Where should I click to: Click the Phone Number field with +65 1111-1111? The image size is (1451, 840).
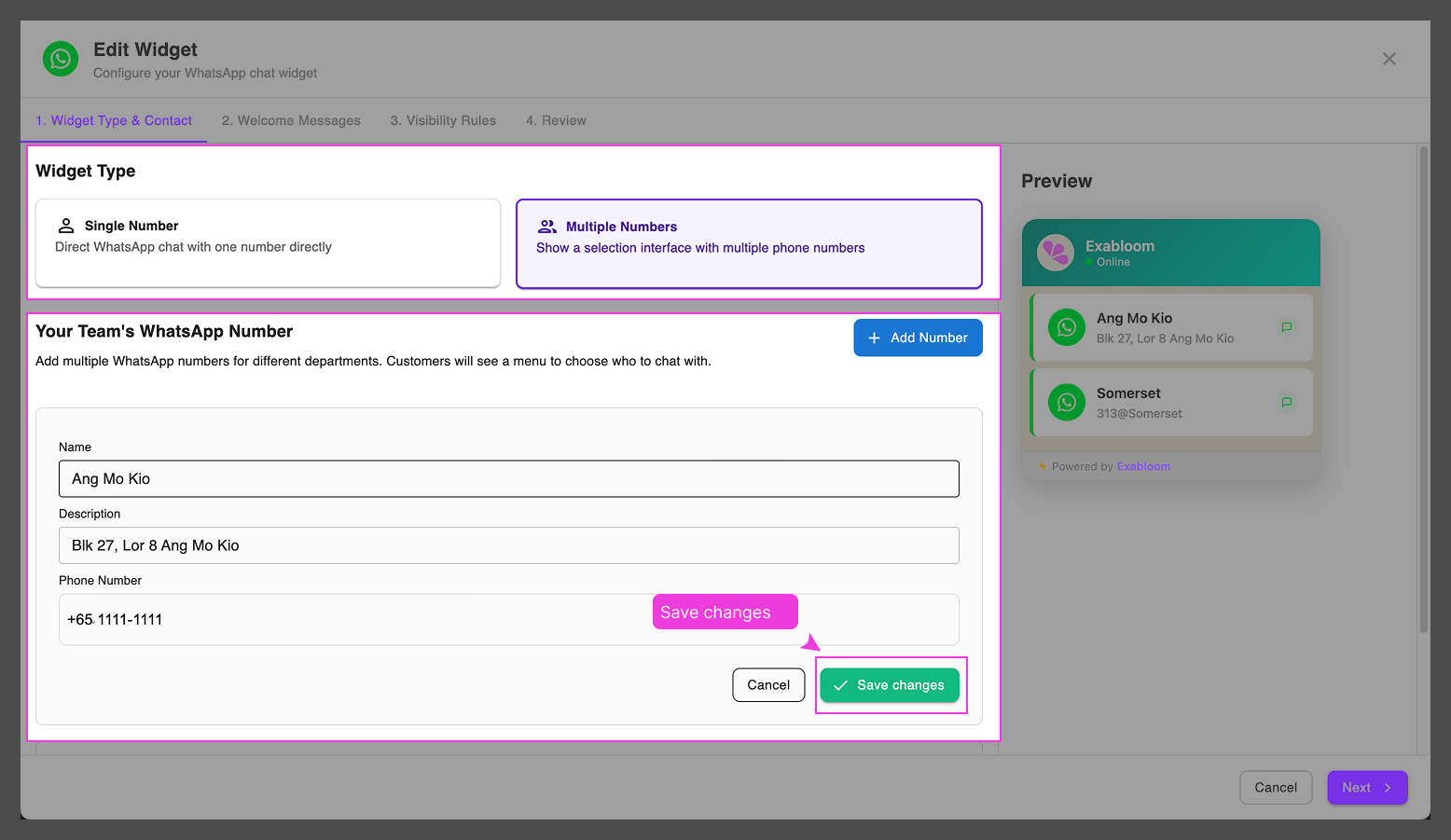[509, 619]
